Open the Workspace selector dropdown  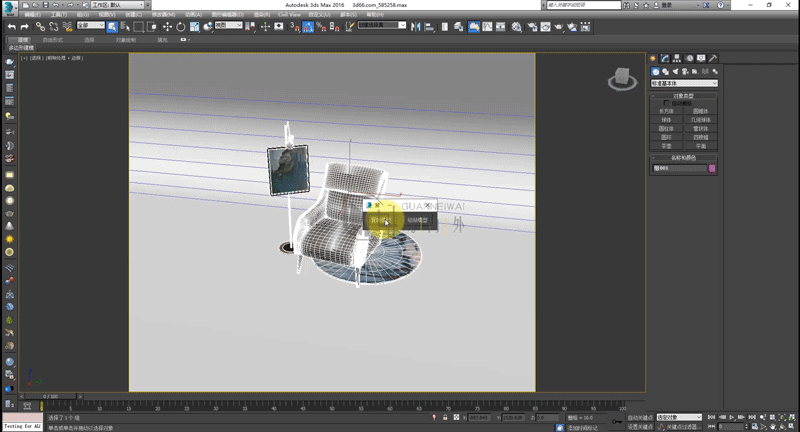(x=116, y=5)
